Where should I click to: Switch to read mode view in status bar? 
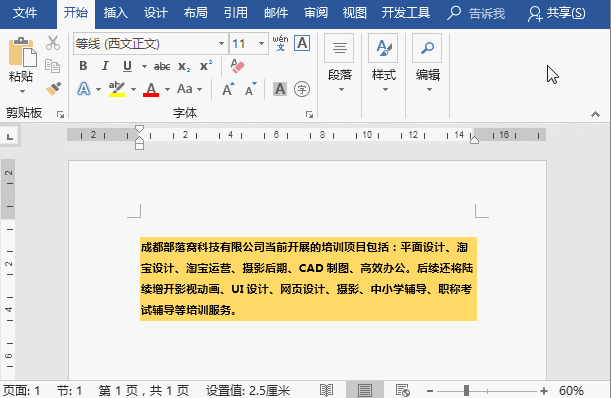(327, 390)
